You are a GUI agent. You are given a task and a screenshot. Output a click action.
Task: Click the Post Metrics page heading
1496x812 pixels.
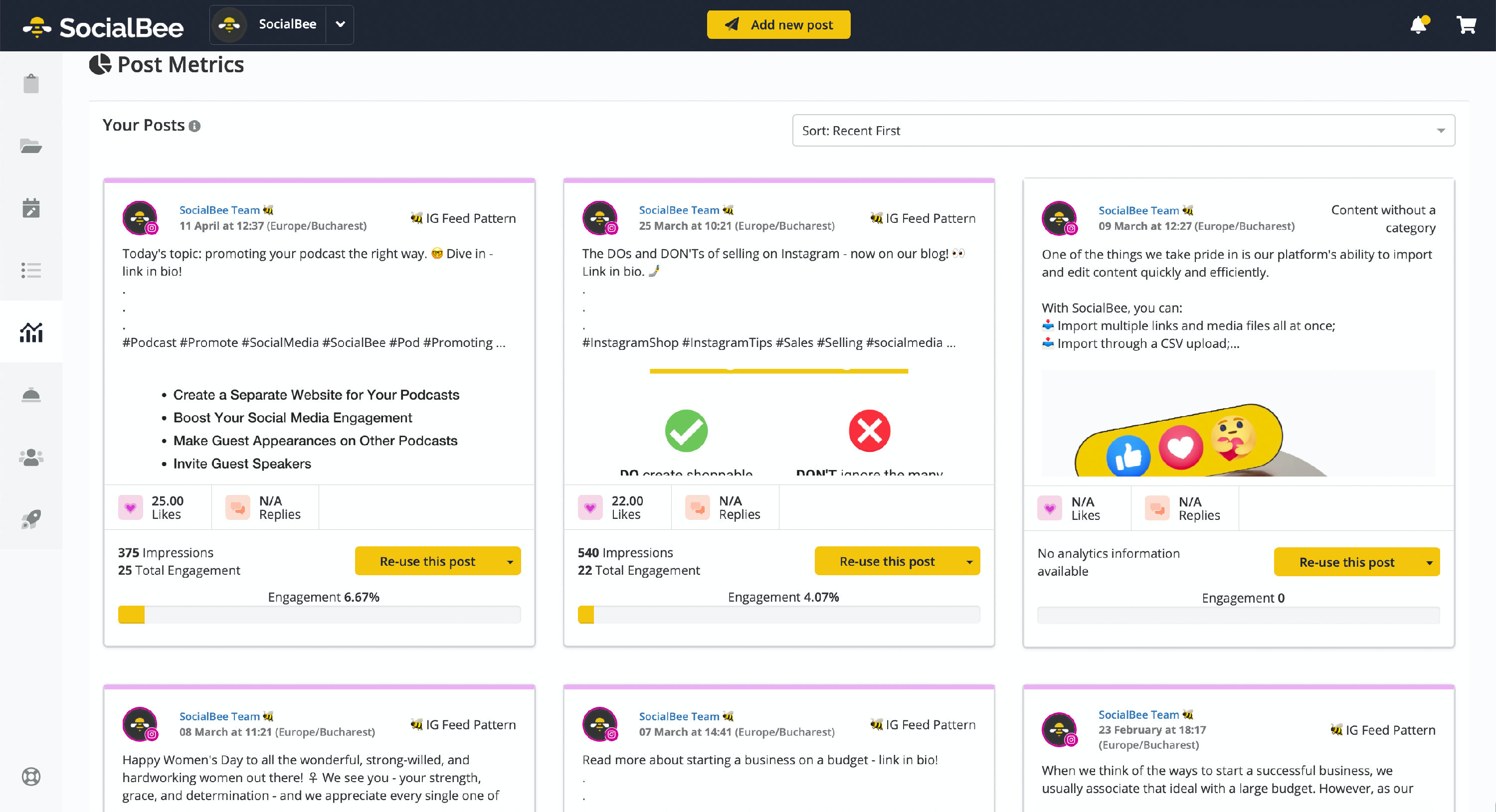pyautogui.click(x=181, y=64)
